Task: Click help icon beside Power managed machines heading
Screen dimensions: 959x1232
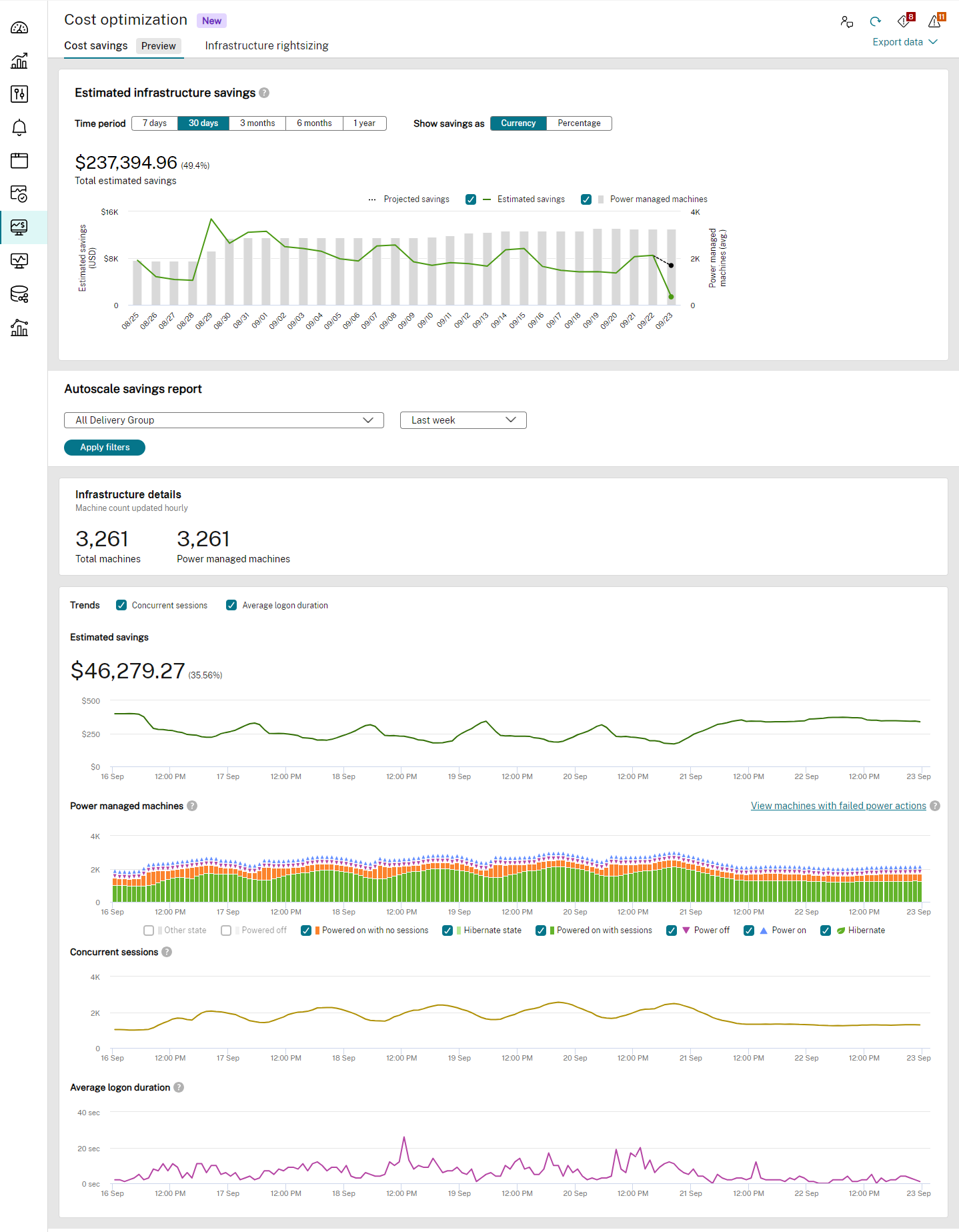Action: pyautogui.click(x=192, y=806)
